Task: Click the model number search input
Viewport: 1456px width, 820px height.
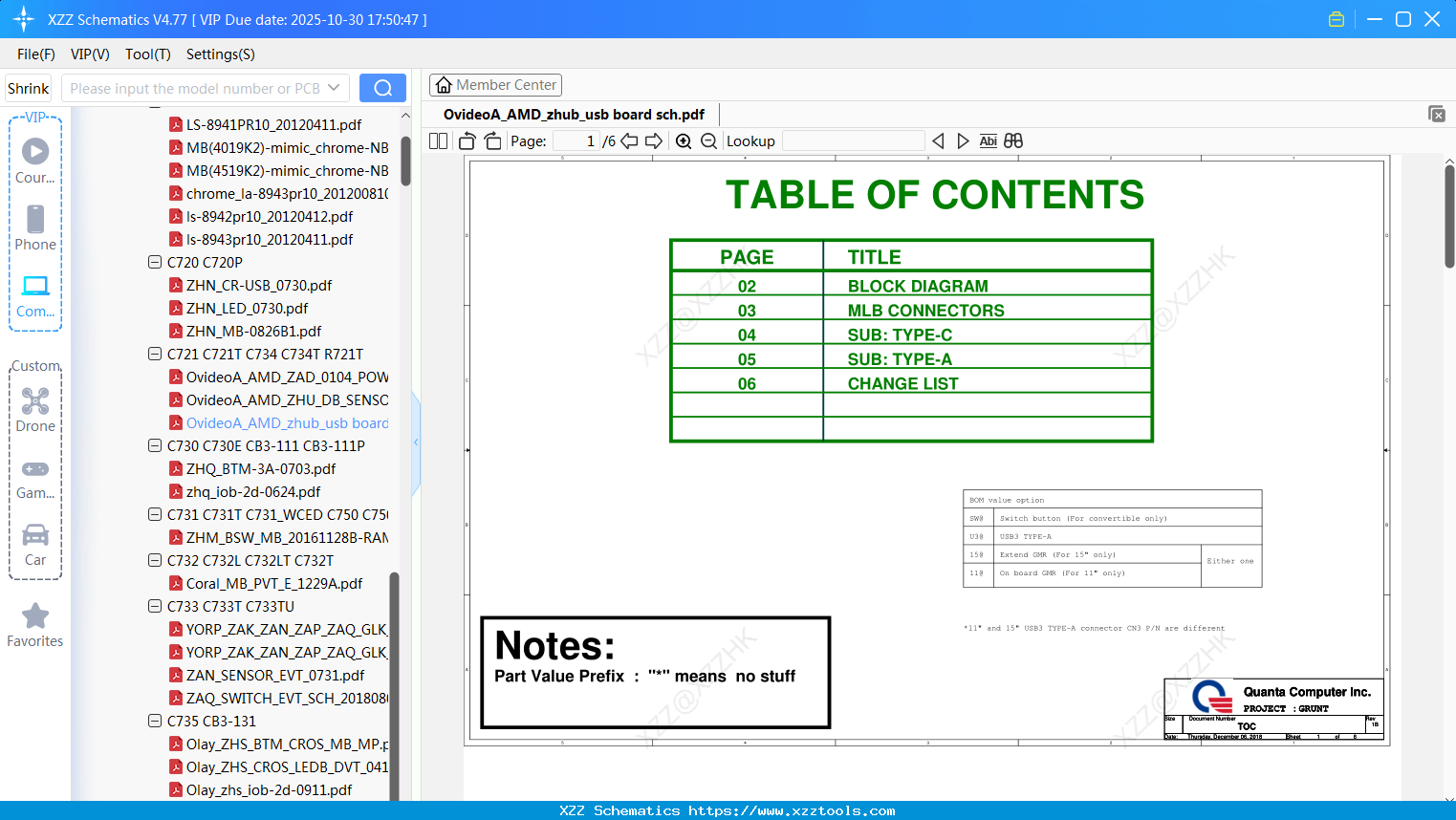Action: click(195, 88)
